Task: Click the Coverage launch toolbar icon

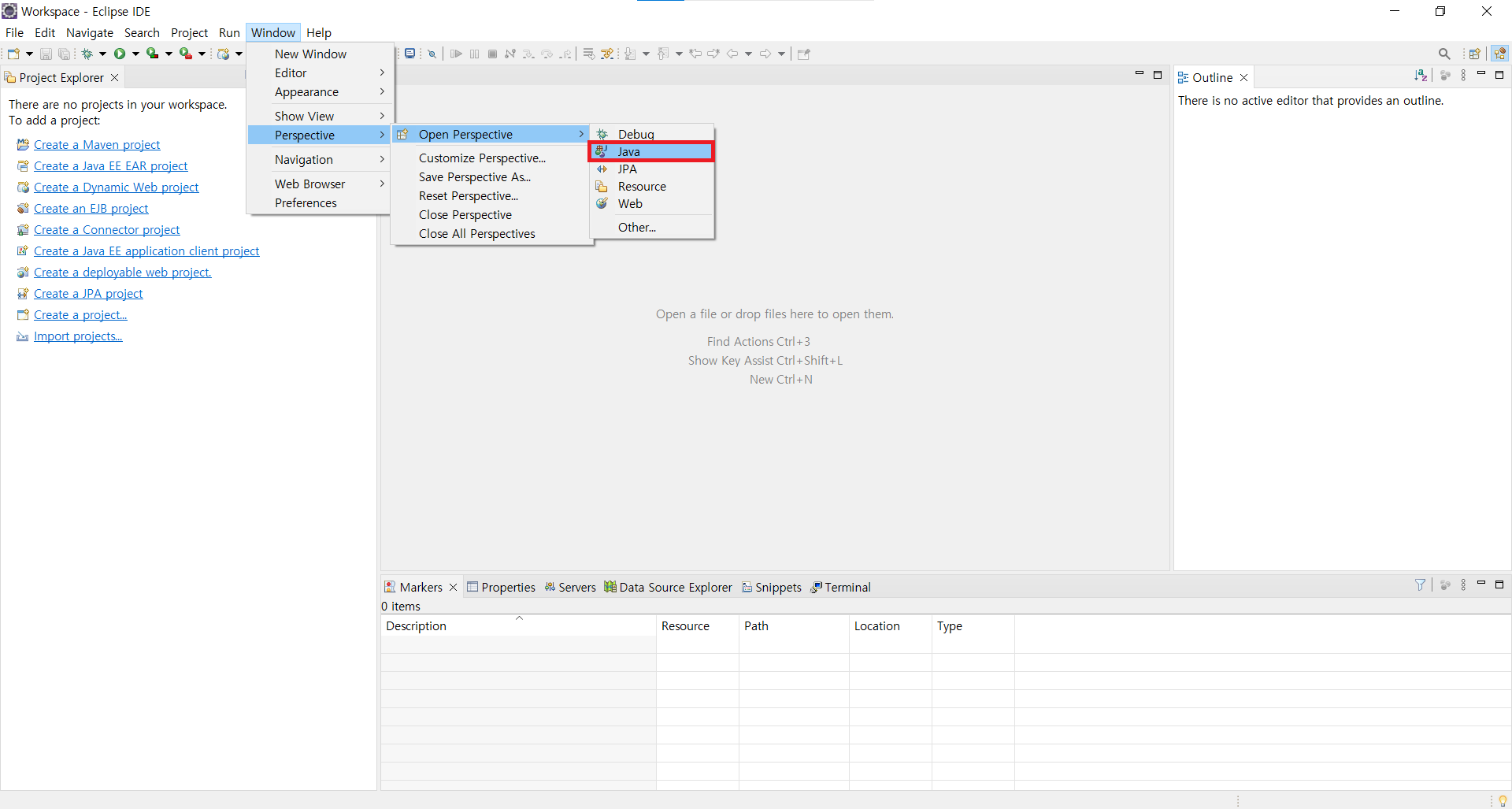Action: 153,54
